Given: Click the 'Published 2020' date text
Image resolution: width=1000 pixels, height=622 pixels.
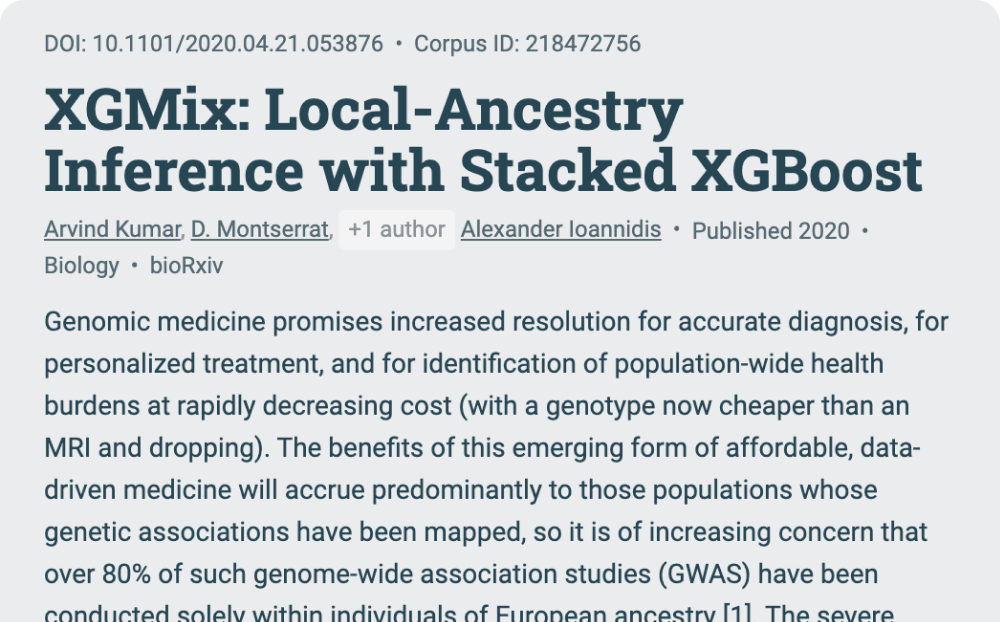Looking at the screenshot, I should pyautogui.click(x=770, y=231).
